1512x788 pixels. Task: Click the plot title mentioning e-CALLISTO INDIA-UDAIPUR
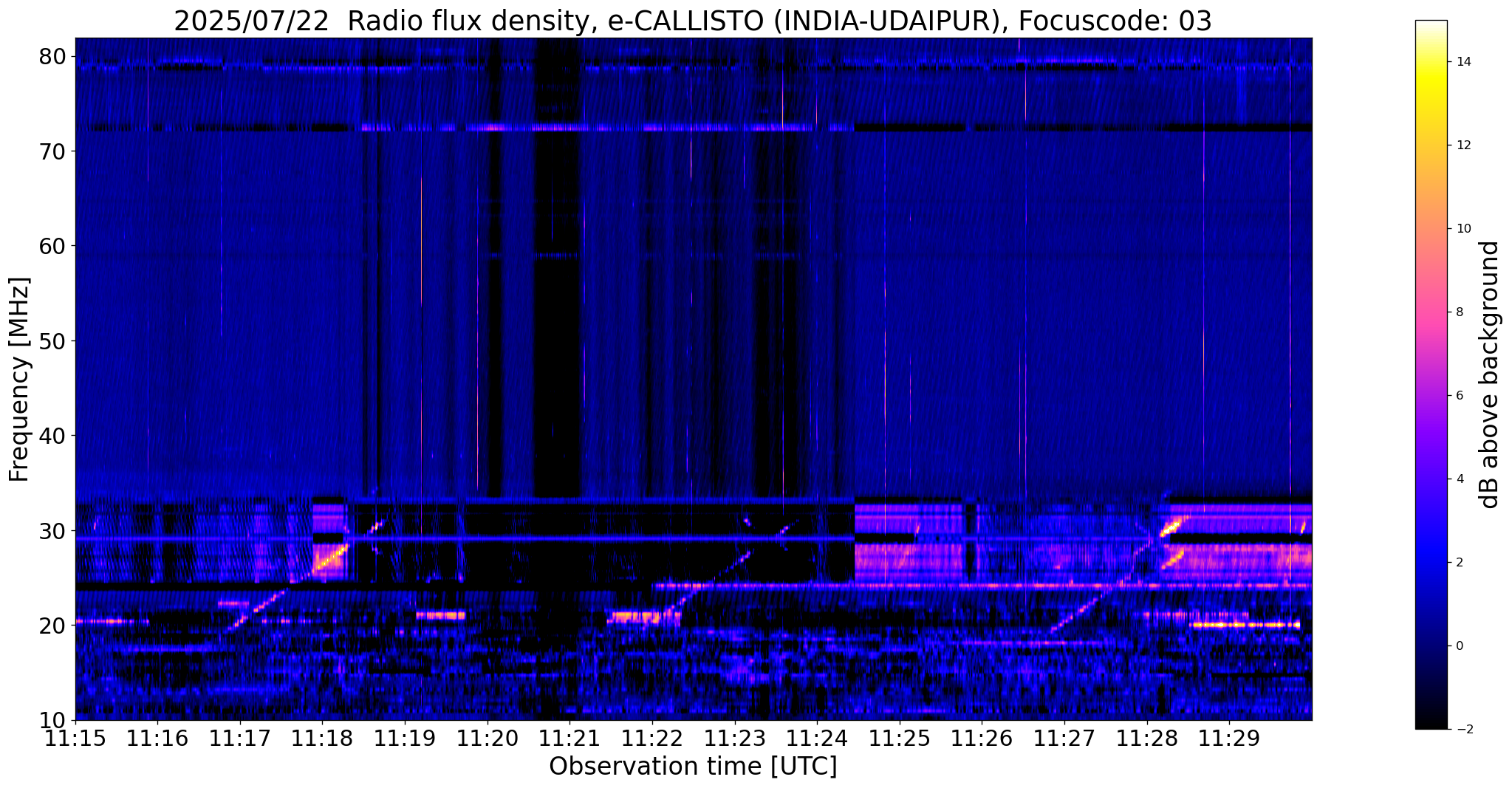pyautogui.click(x=693, y=21)
